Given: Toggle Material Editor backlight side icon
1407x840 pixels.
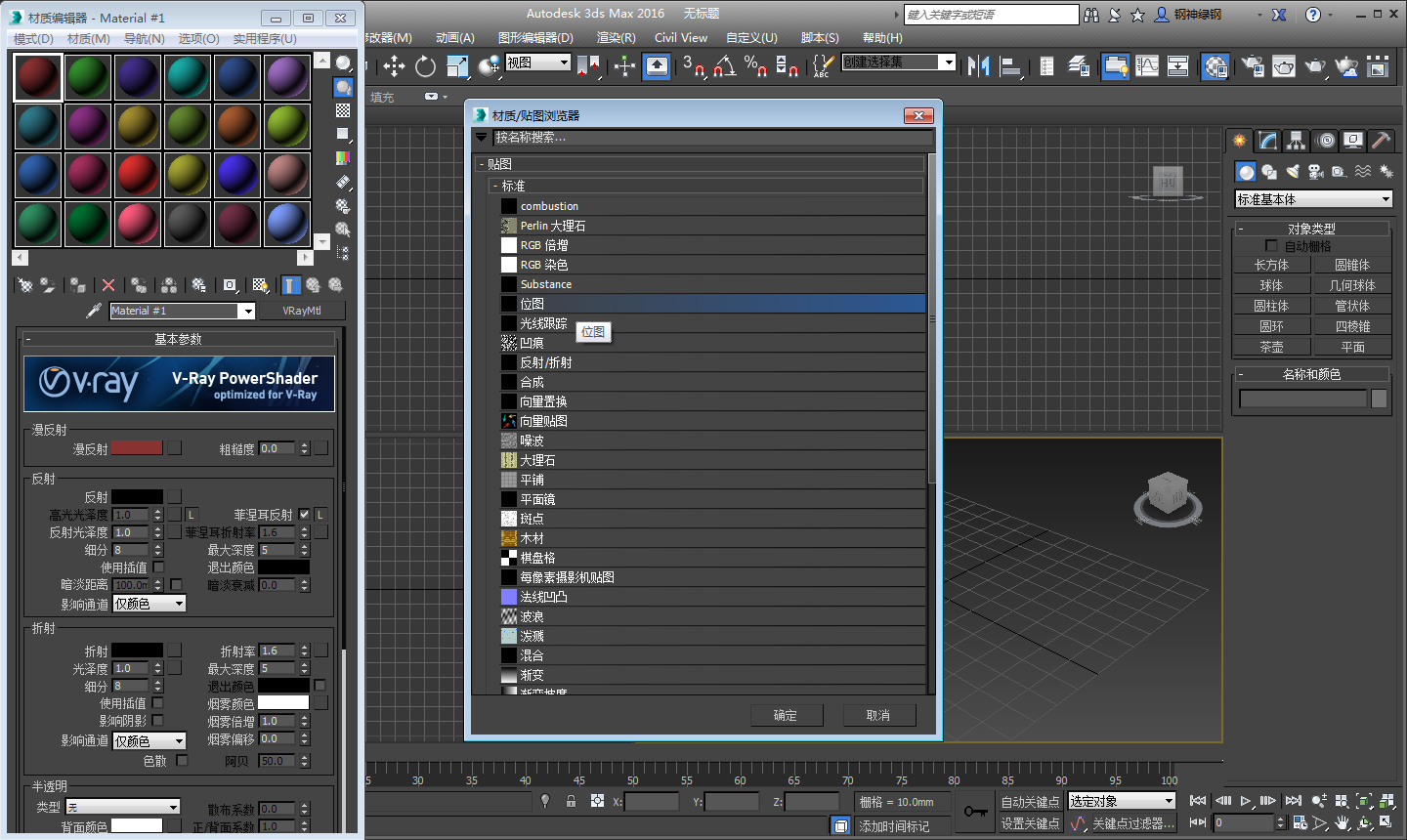Looking at the screenshot, I should 343,86.
